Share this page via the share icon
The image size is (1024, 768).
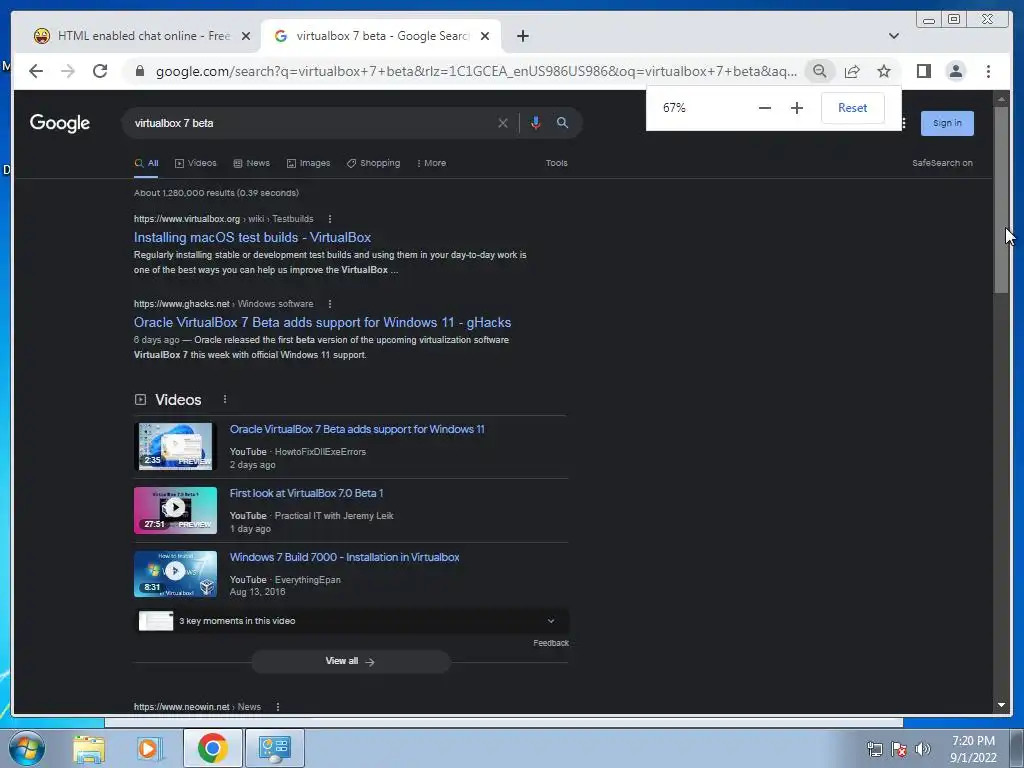[852, 71]
